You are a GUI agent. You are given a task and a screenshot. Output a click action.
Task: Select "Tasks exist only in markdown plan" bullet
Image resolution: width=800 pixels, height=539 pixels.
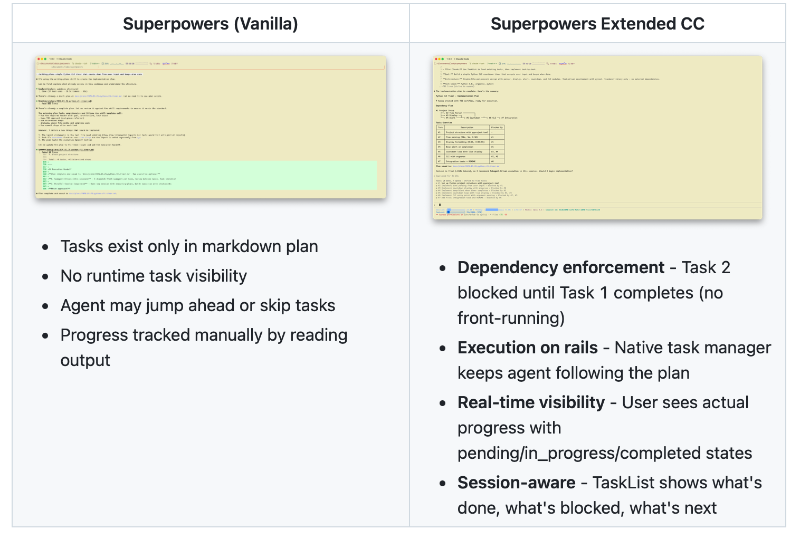tap(189, 246)
